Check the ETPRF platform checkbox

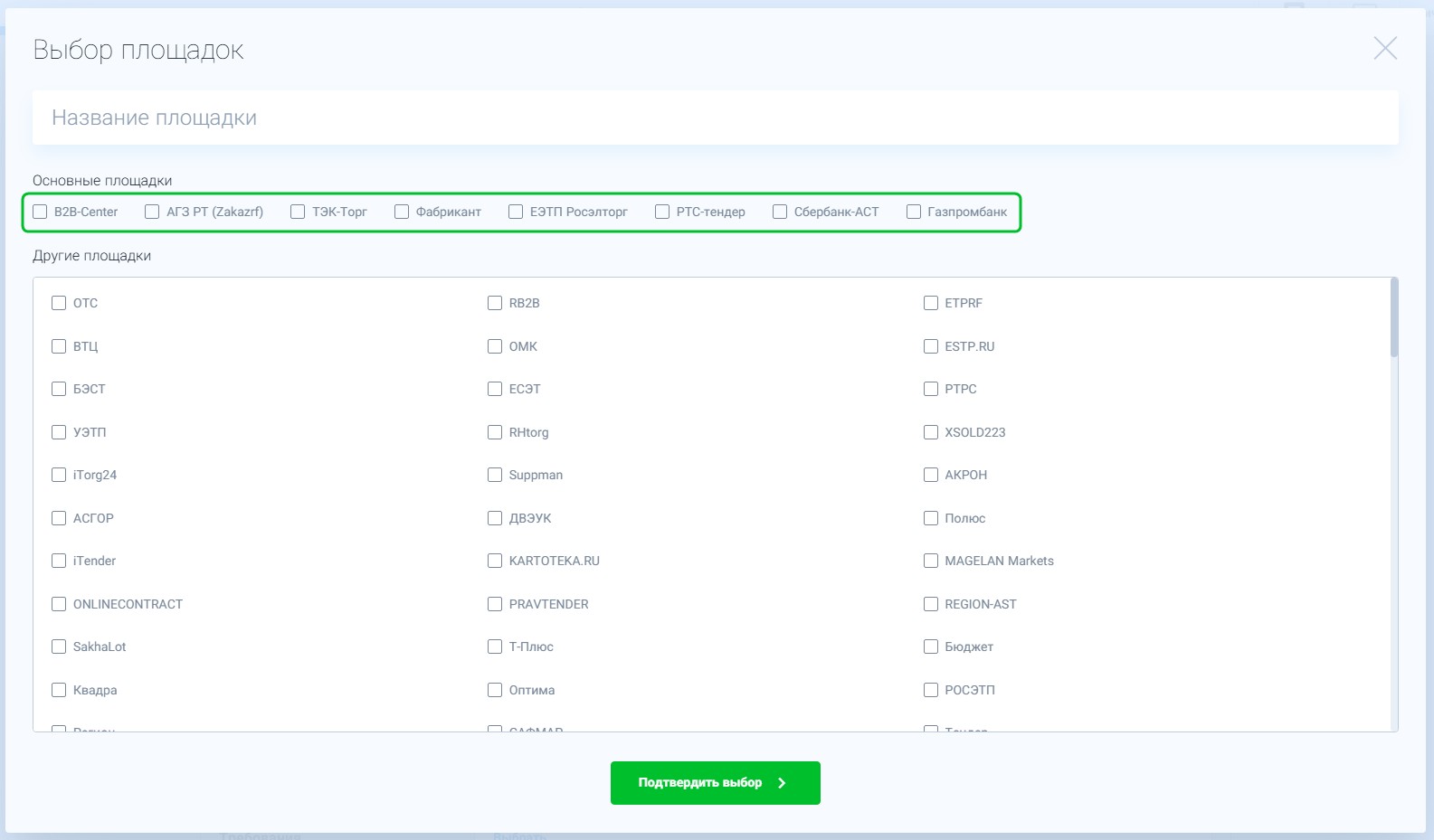[931, 303]
